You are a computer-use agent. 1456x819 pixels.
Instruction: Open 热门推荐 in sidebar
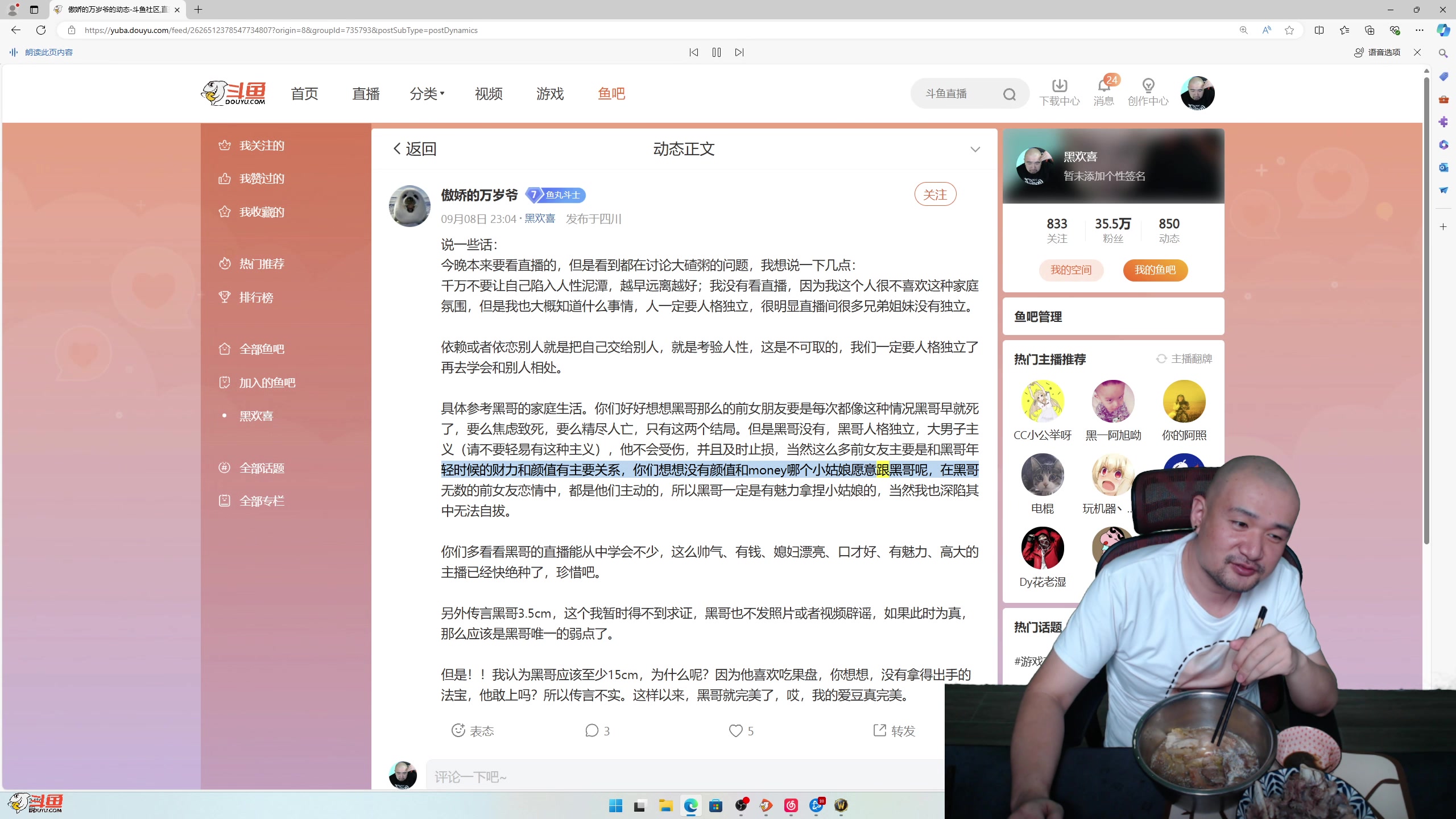251,264
